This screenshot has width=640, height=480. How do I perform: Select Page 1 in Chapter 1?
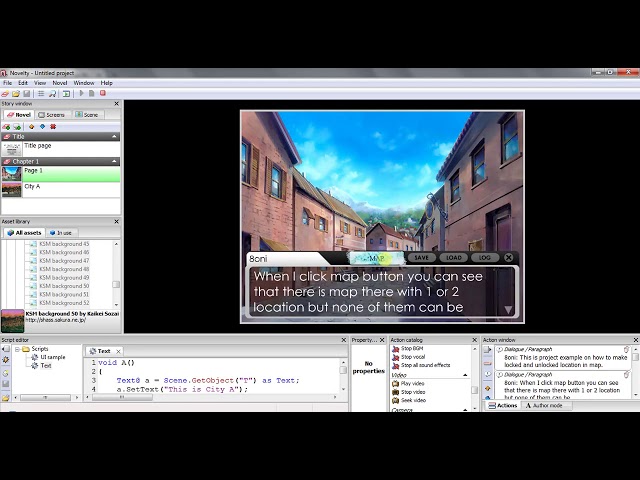(61, 174)
